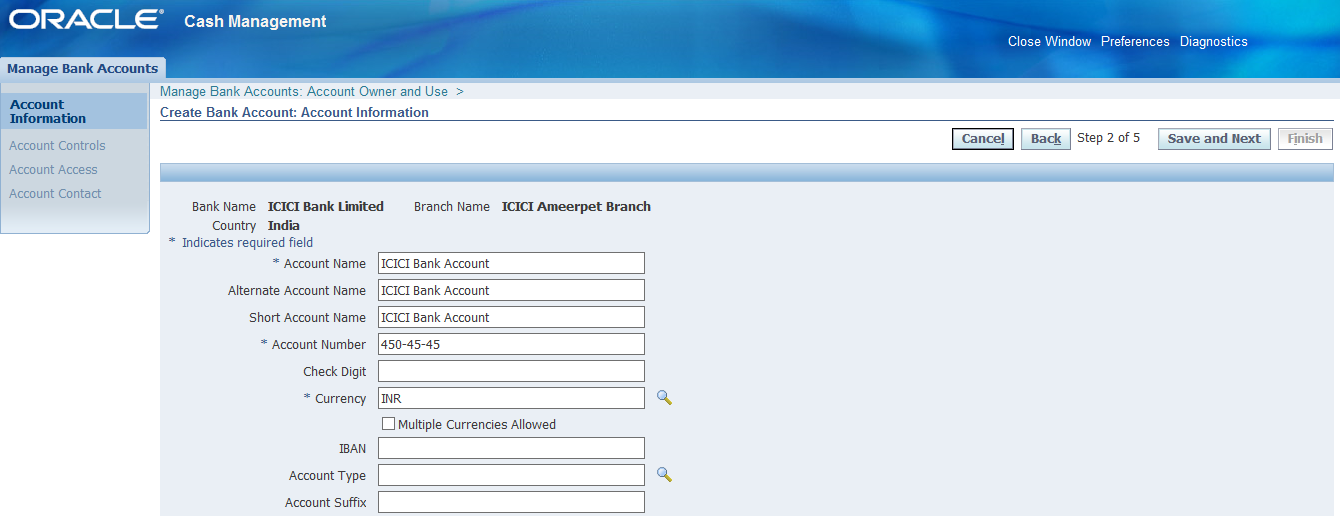Open the Diagnostics link
The width and height of the screenshot is (1340, 516).
click(x=1213, y=42)
